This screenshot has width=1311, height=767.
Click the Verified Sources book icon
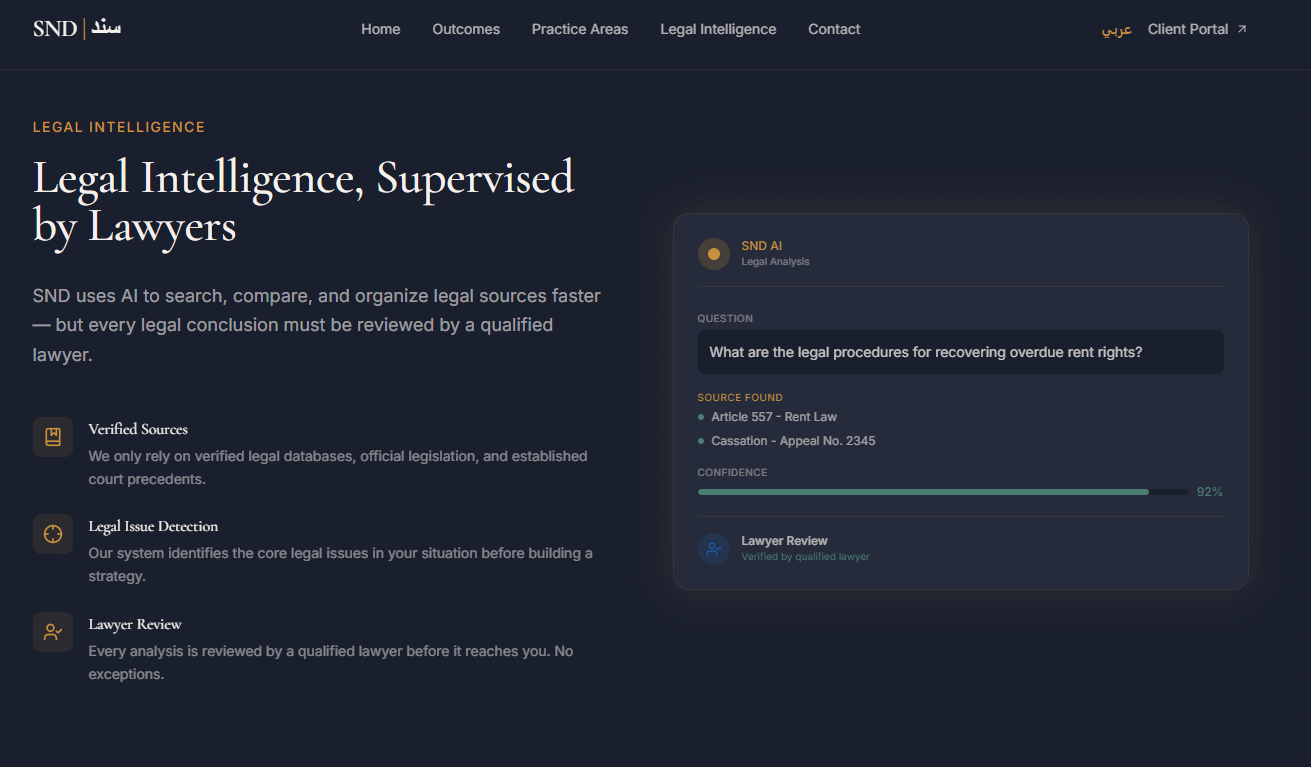pyautogui.click(x=53, y=437)
